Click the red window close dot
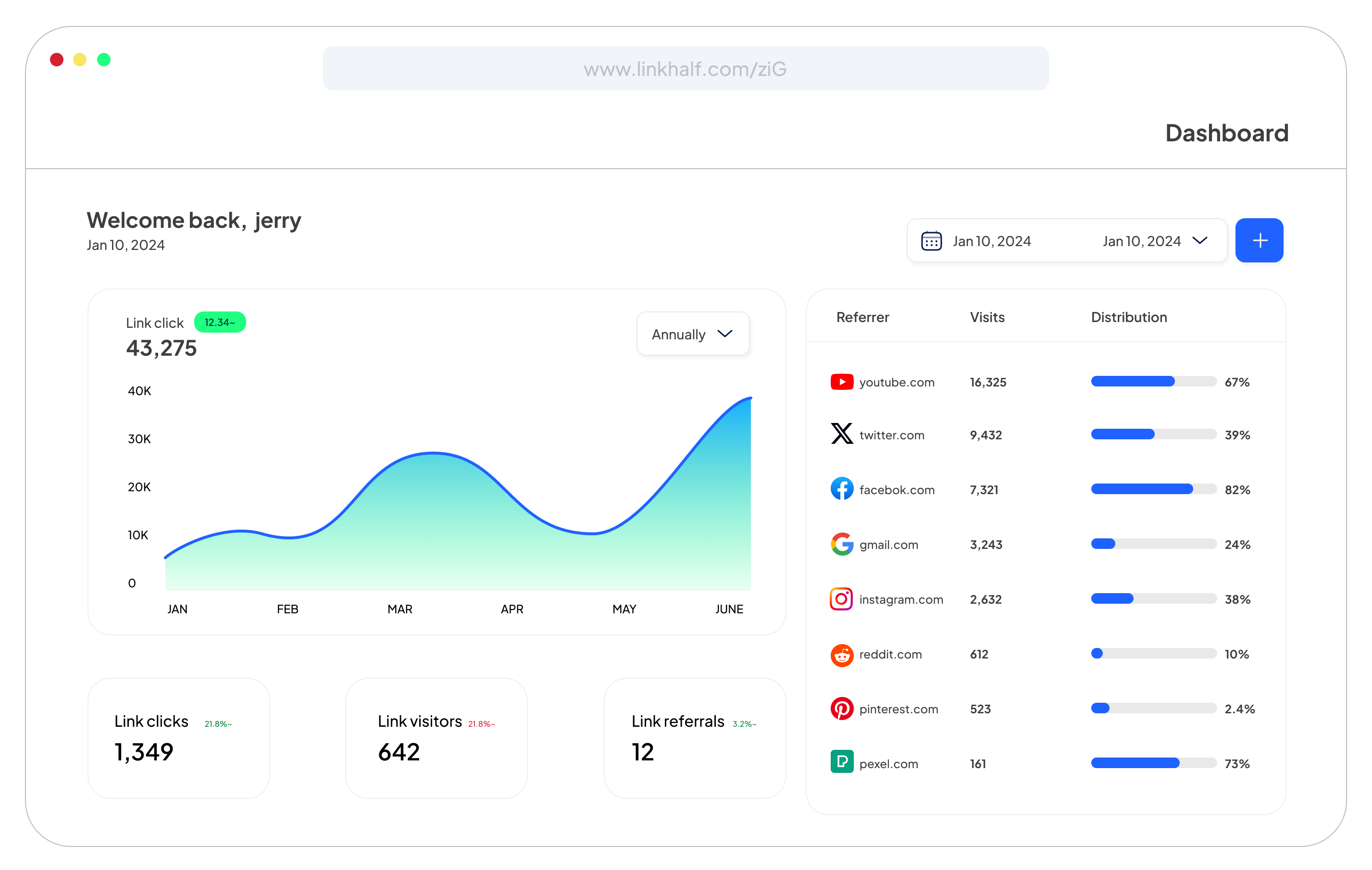Viewport: 1372px width, 870px height. click(x=56, y=59)
